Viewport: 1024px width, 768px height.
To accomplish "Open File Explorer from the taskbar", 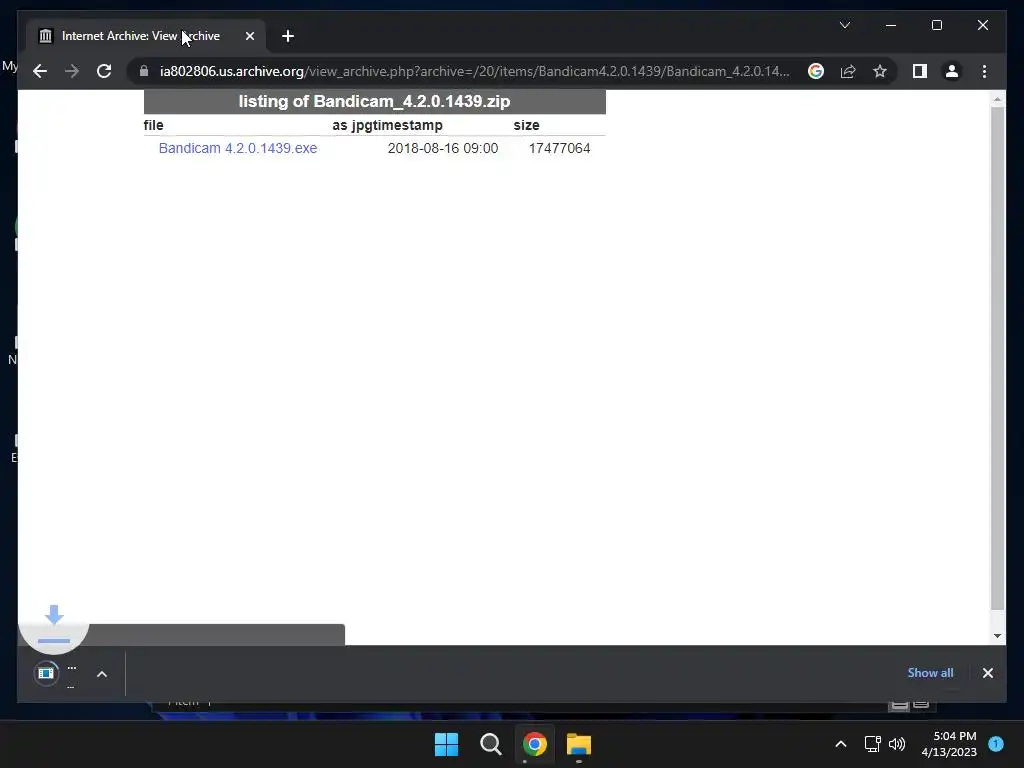I will coord(579,744).
